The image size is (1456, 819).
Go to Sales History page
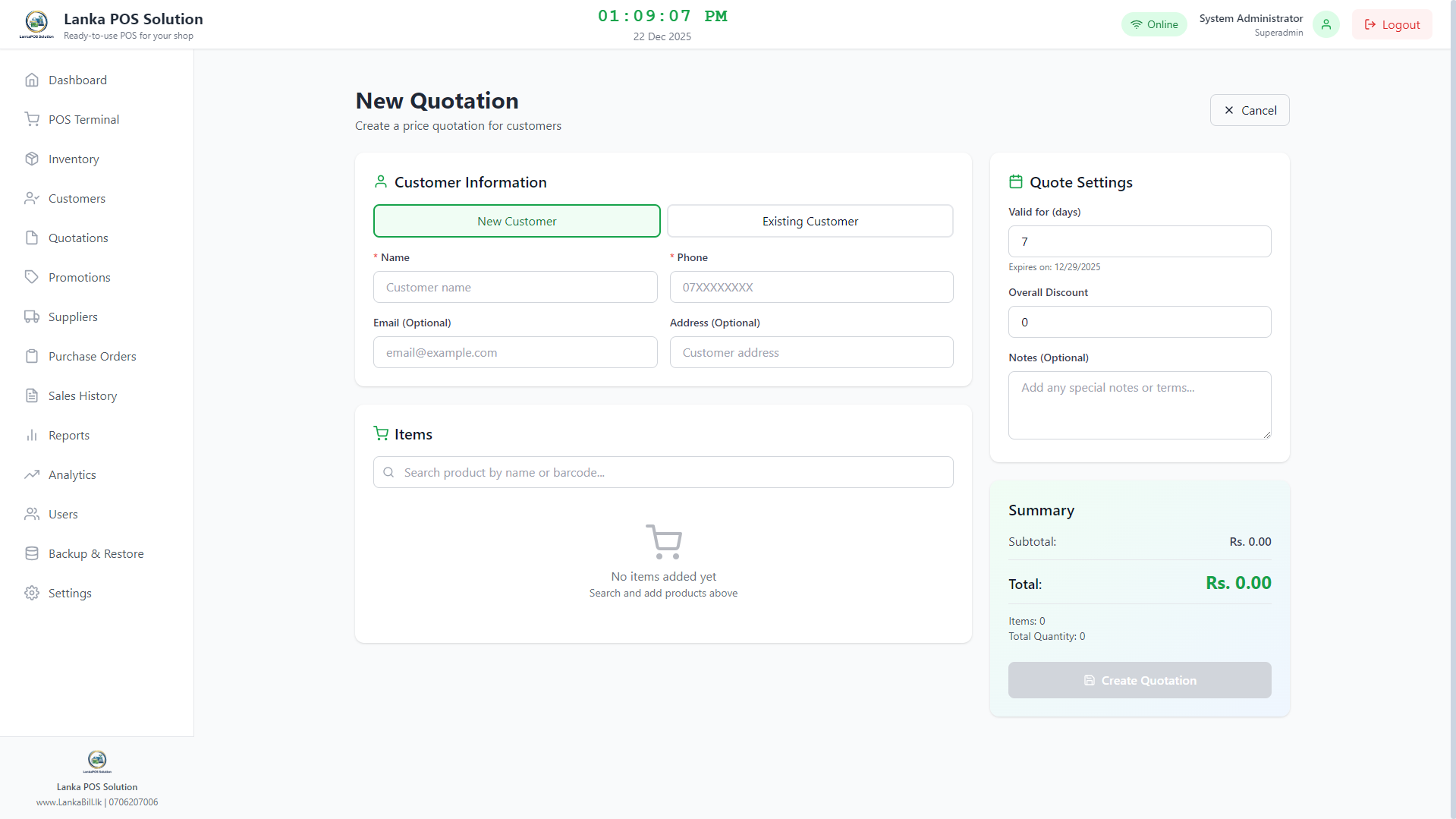pyautogui.click(x=83, y=396)
